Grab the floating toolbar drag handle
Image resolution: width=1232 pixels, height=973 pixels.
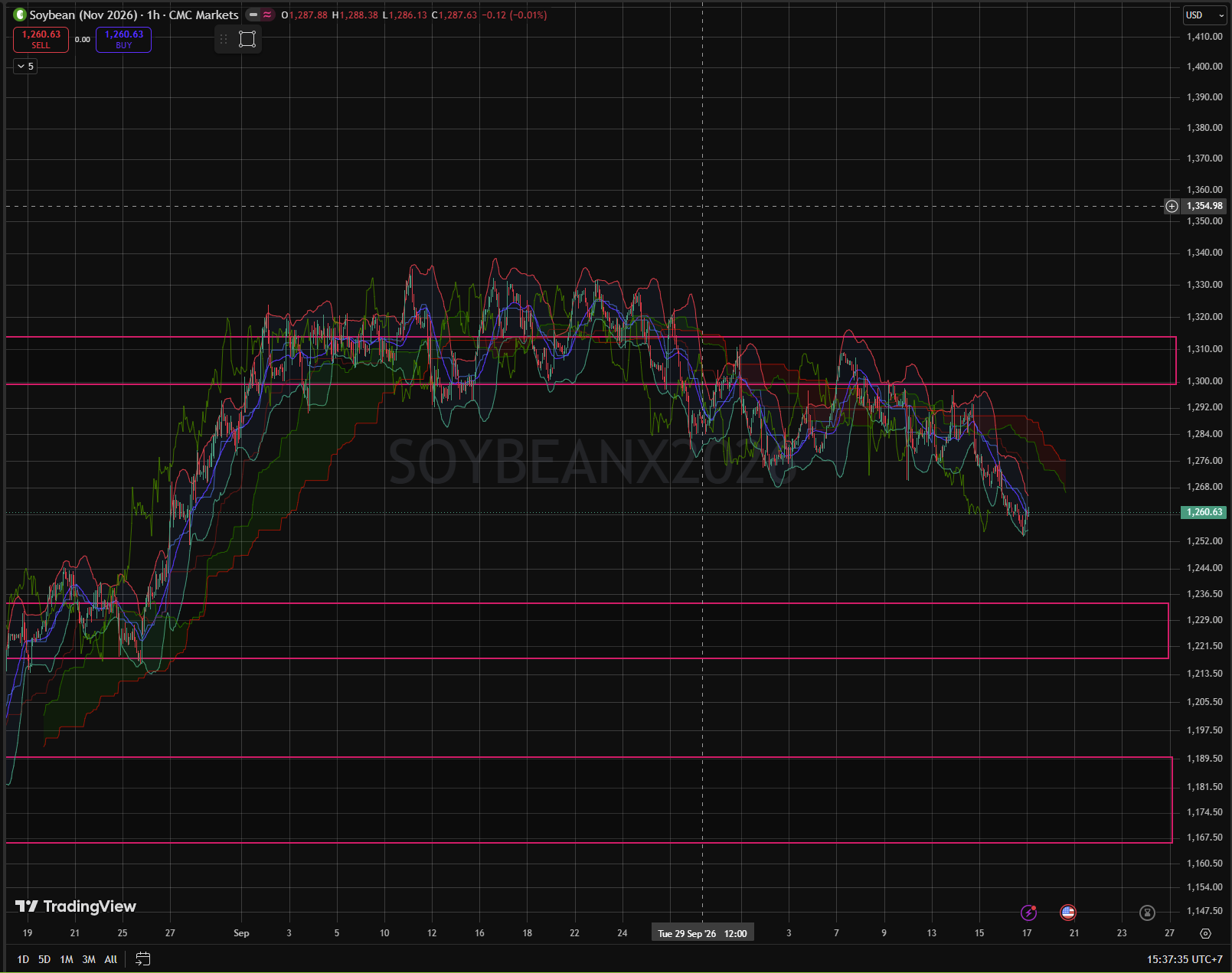pos(224,39)
